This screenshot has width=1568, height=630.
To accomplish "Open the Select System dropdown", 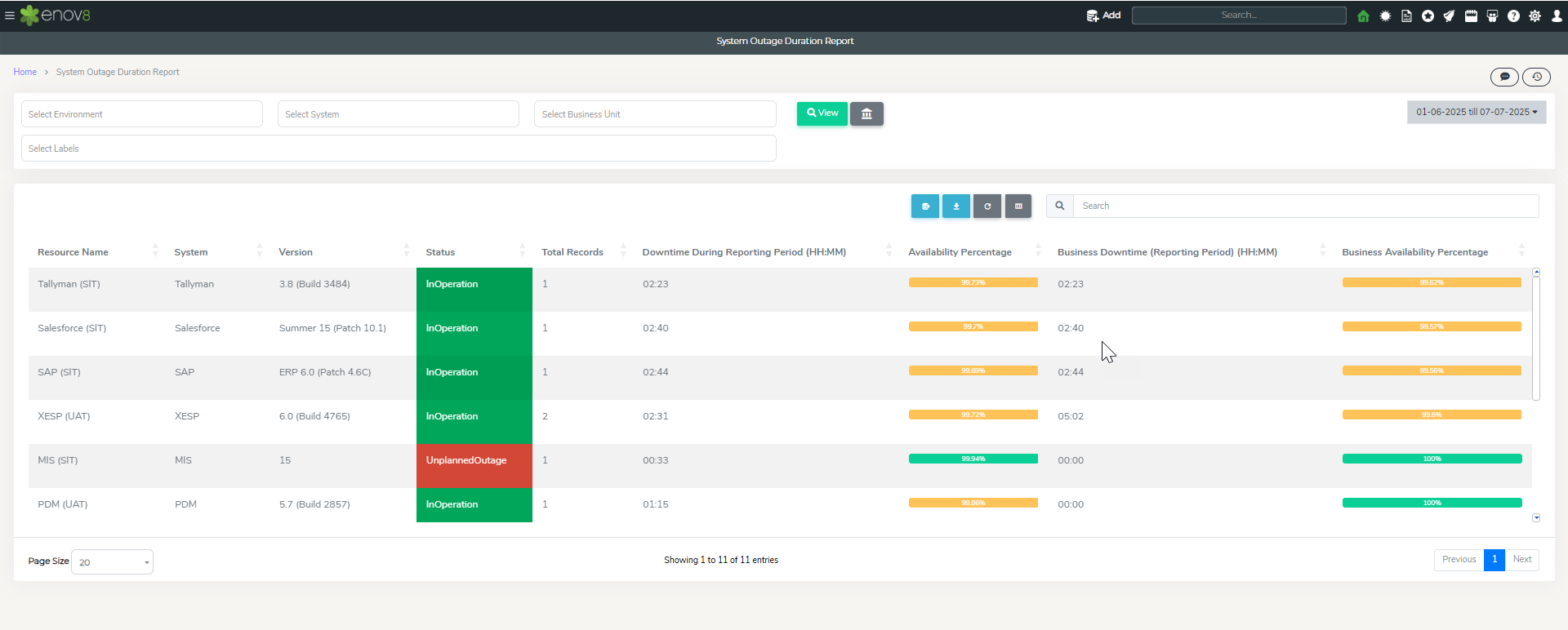I will pyautogui.click(x=399, y=114).
